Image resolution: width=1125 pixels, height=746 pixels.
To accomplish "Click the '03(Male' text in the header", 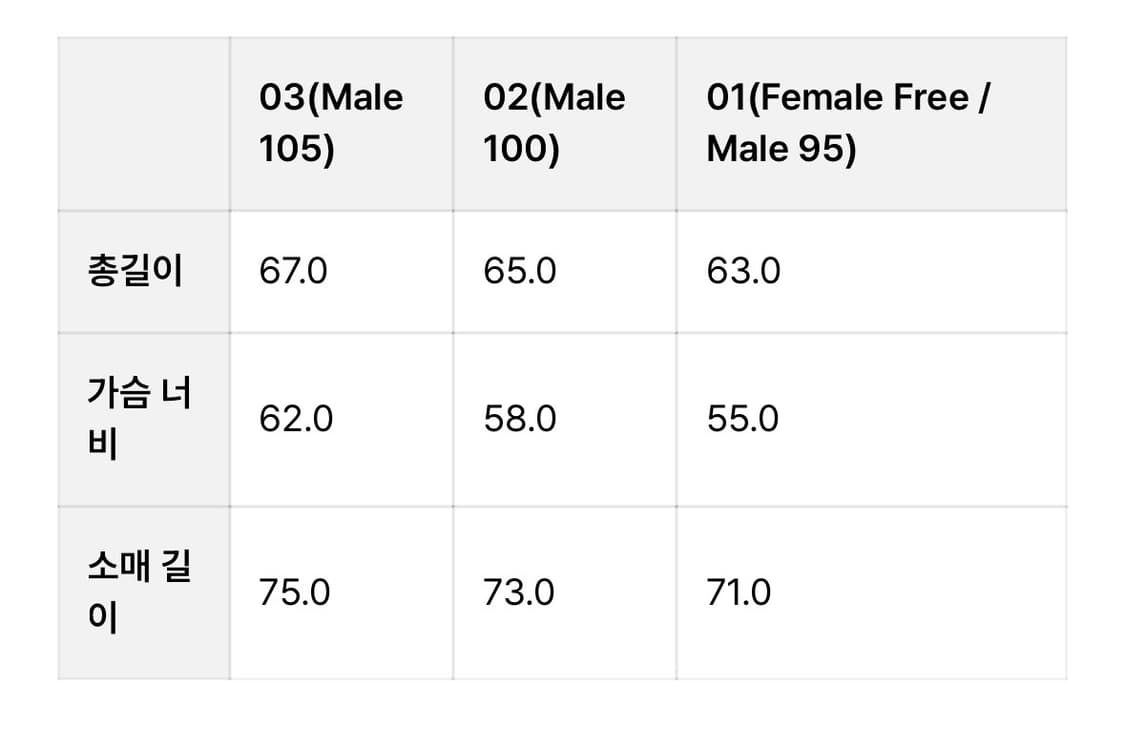I will 331,98.
